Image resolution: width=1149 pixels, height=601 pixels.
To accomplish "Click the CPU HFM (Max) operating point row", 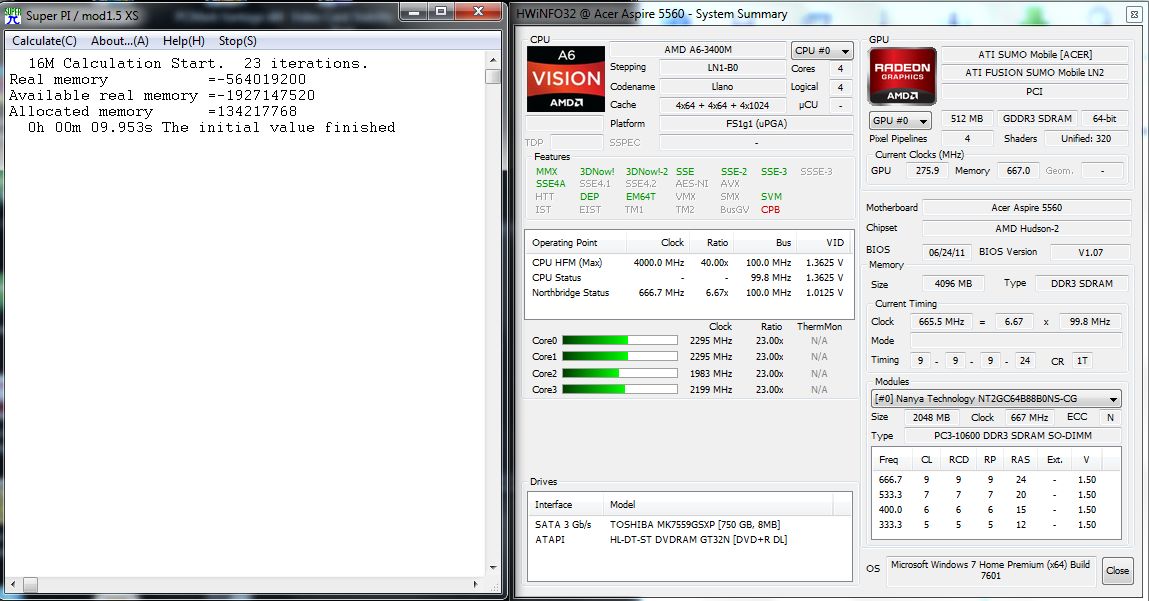I will [x=687, y=262].
